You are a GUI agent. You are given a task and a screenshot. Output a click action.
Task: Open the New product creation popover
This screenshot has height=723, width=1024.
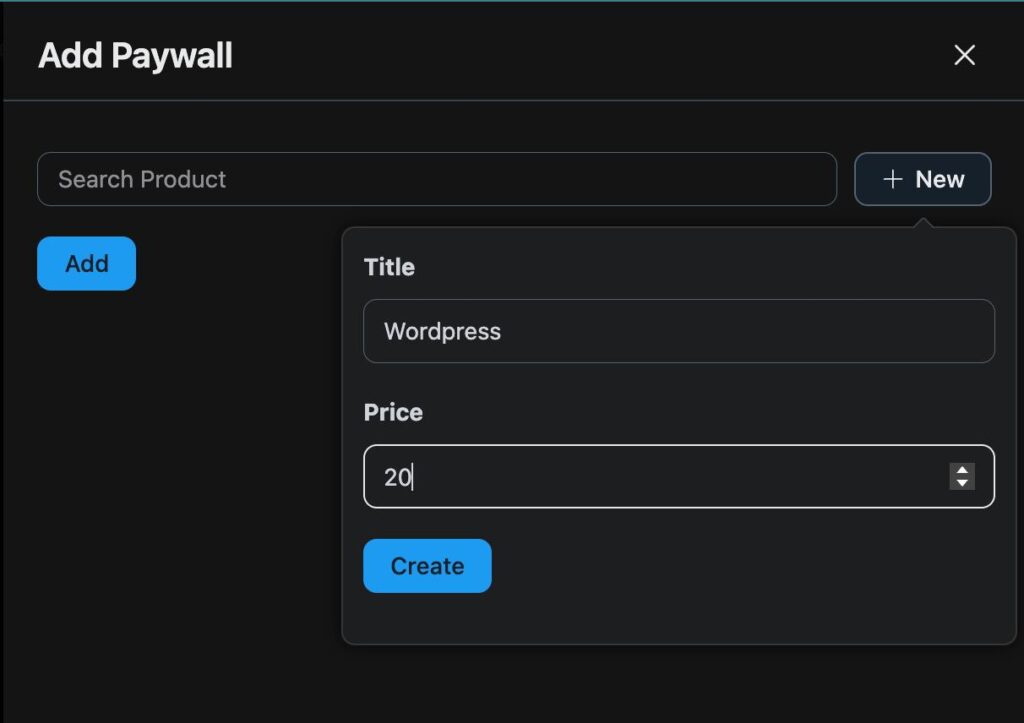tap(922, 179)
